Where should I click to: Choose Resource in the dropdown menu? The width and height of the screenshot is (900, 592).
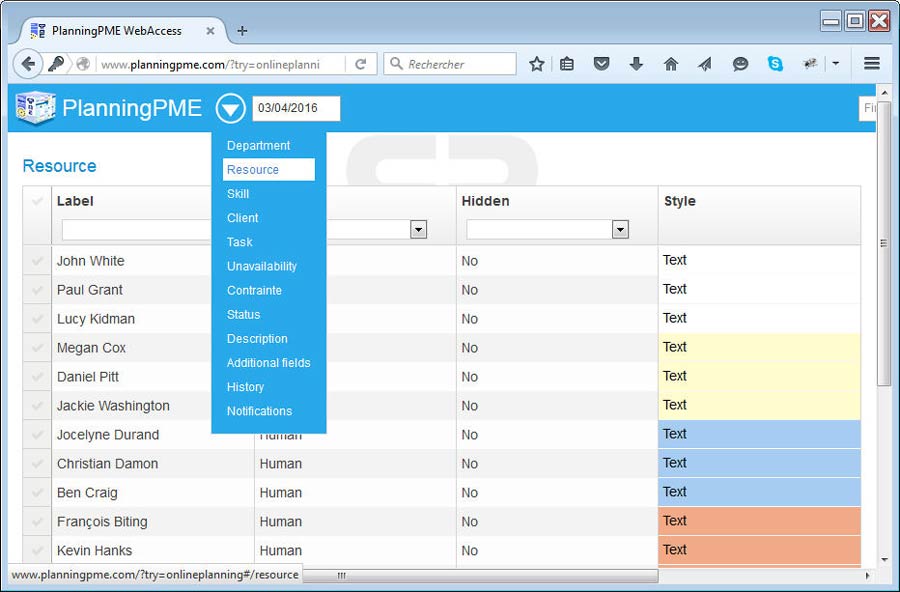269,169
